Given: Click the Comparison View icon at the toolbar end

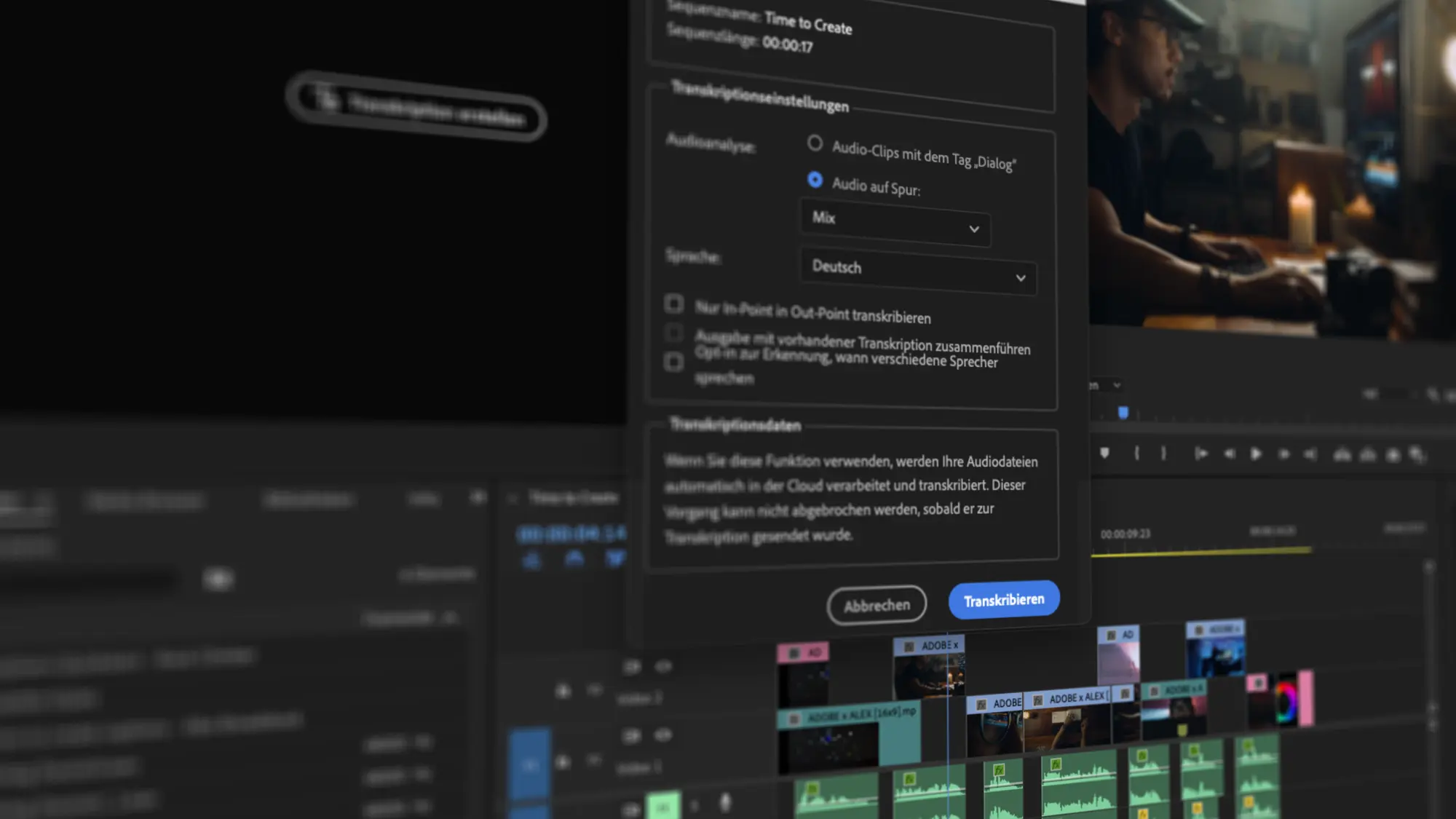Looking at the screenshot, I should 1417,455.
